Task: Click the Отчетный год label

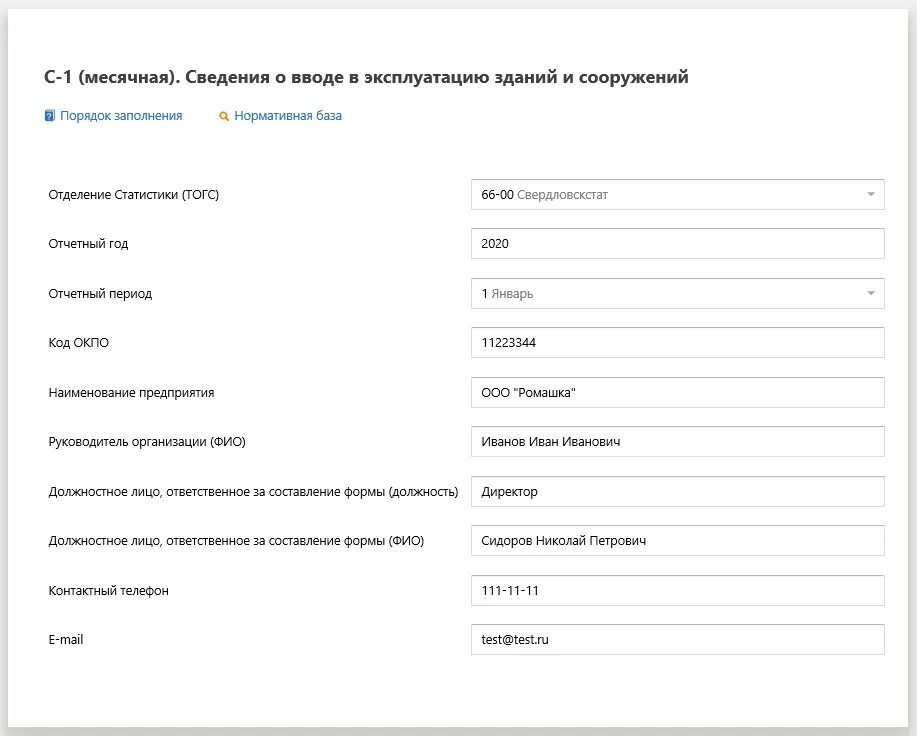Action: (x=88, y=244)
